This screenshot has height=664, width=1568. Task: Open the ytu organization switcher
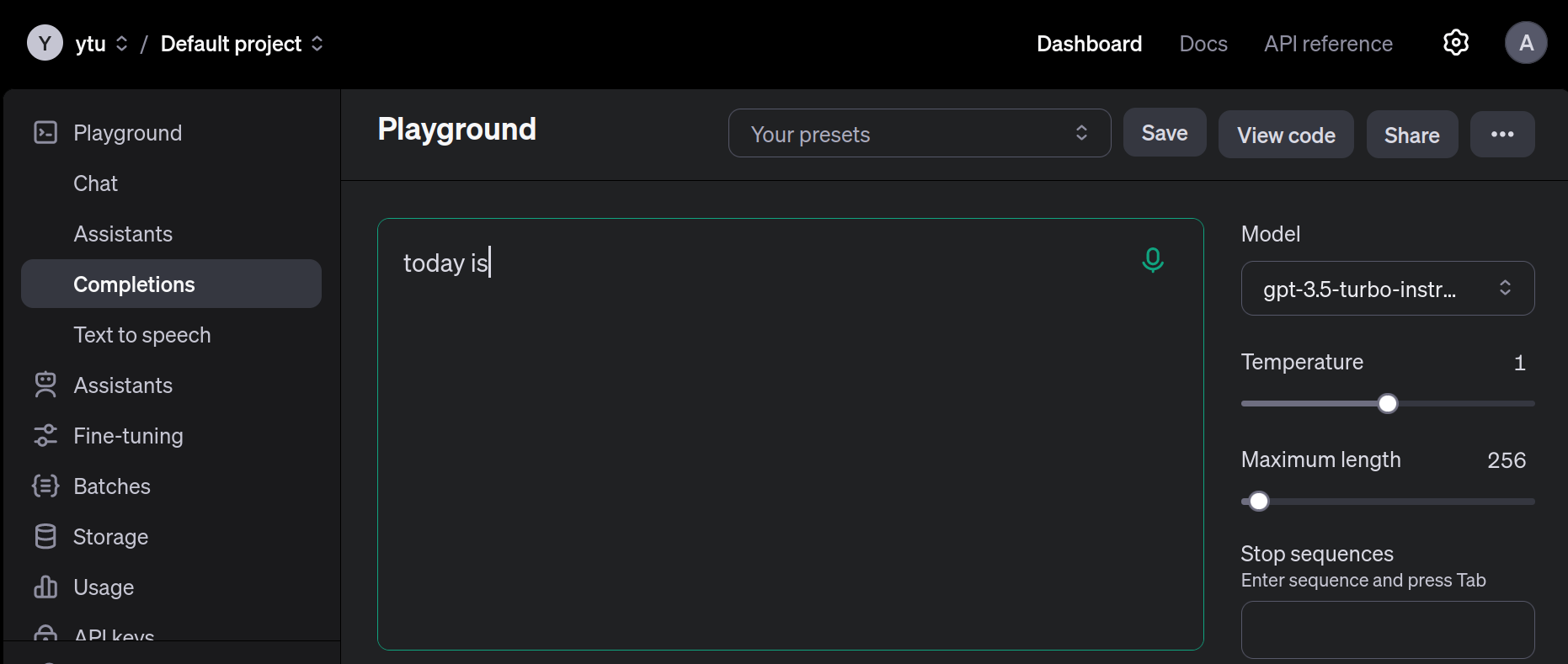click(101, 44)
